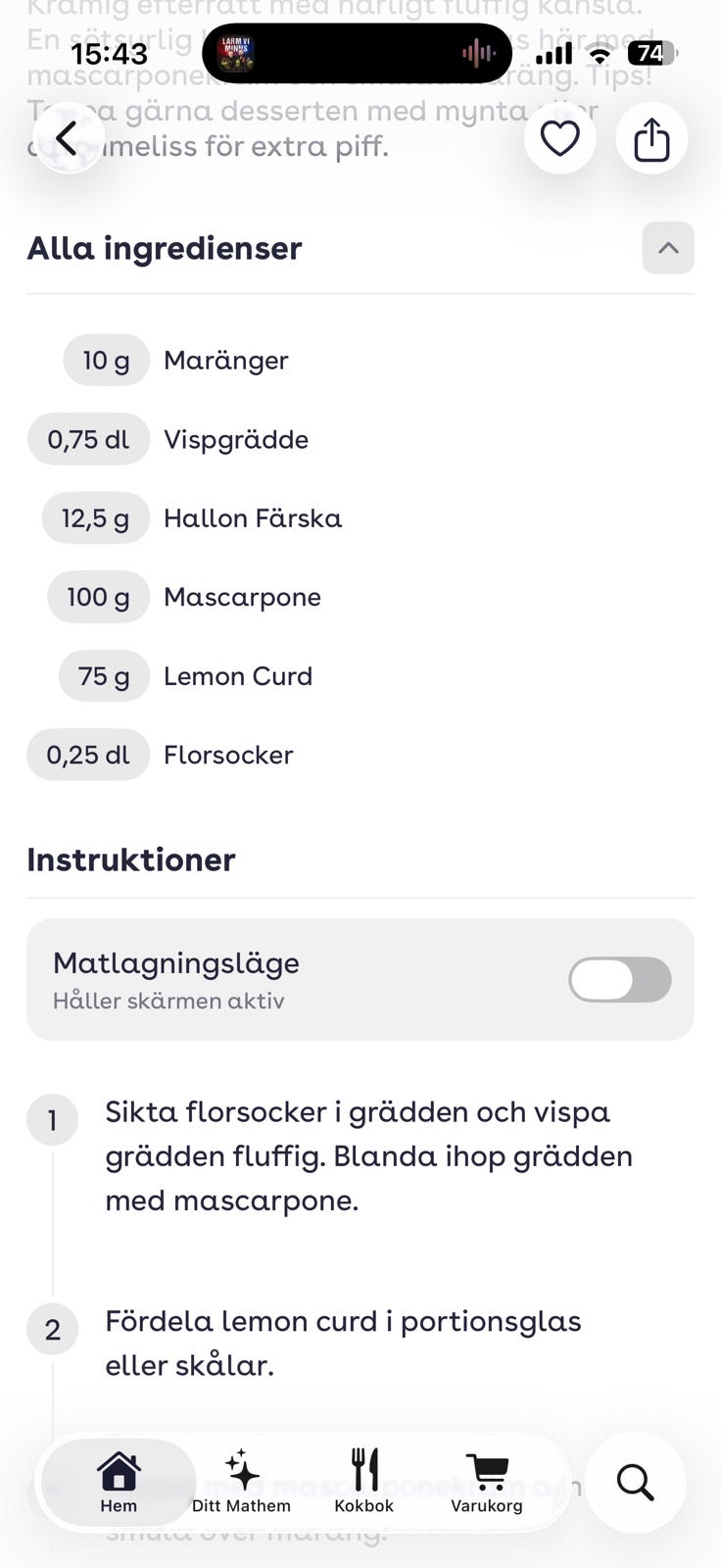The image size is (721, 1568).
Task: Select the Mascarpone ingredient
Action: click(x=242, y=597)
